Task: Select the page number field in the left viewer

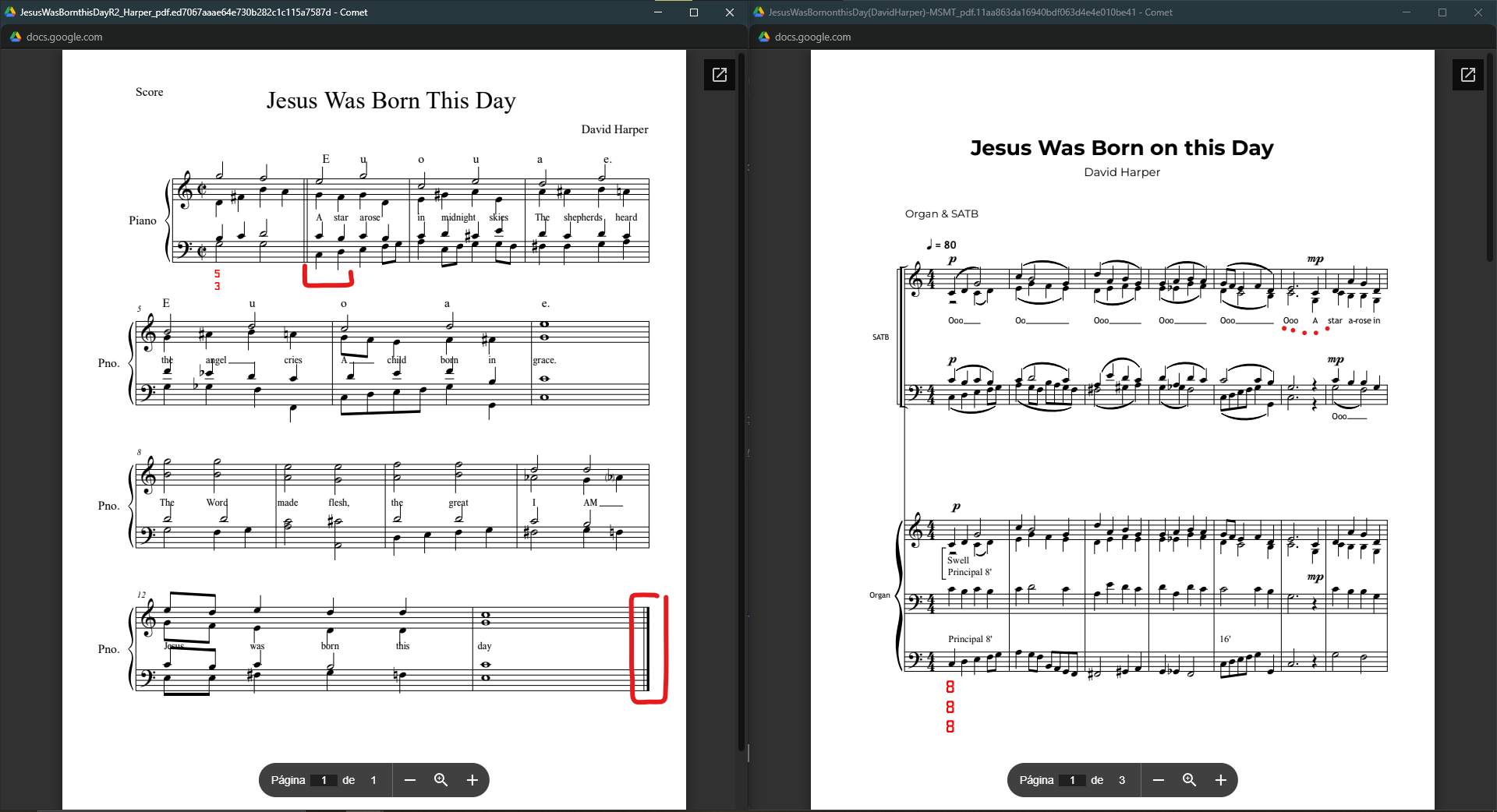Action: coord(324,780)
